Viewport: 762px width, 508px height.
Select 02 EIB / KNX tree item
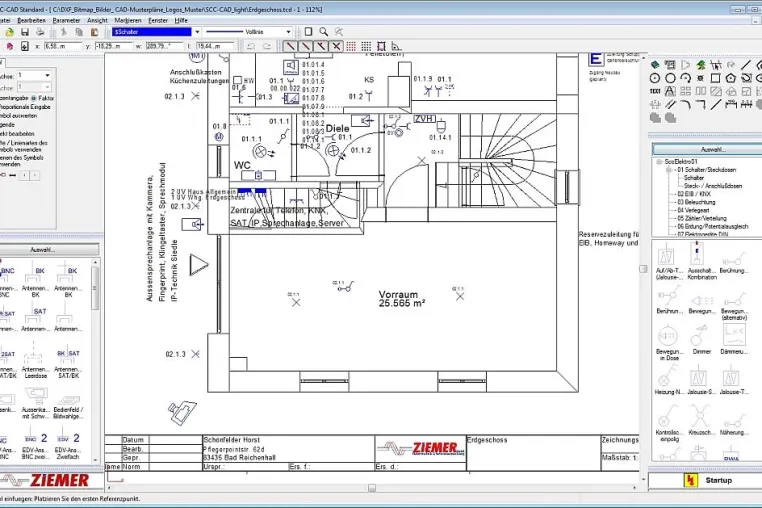pos(694,194)
